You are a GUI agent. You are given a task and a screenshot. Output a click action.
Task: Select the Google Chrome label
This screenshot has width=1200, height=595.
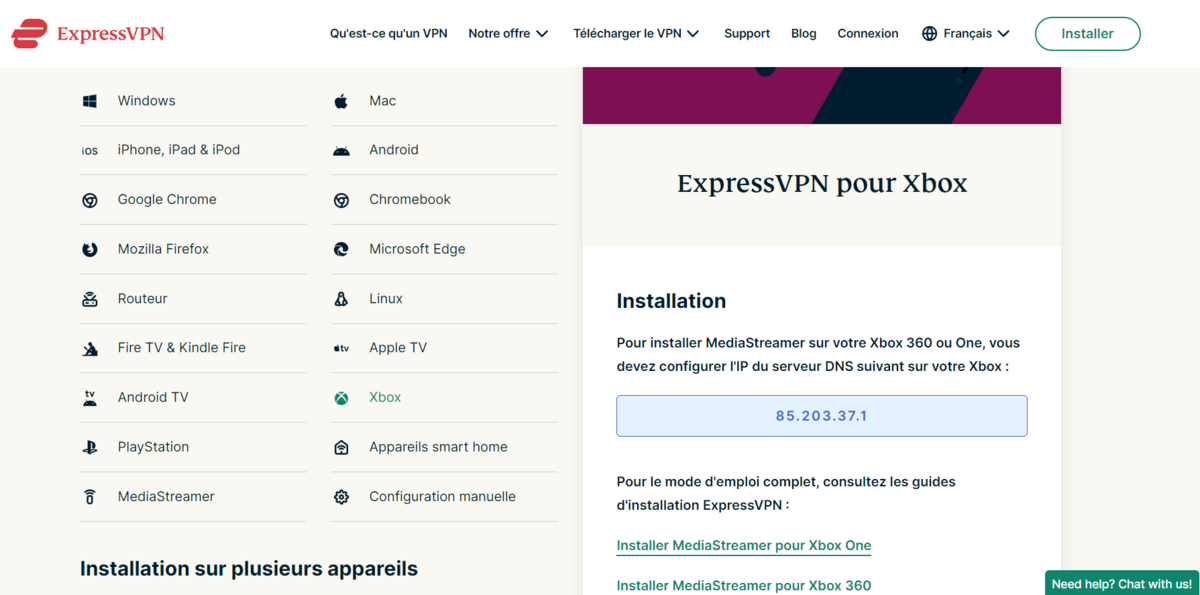pyautogui.click(x=167, y=200)
